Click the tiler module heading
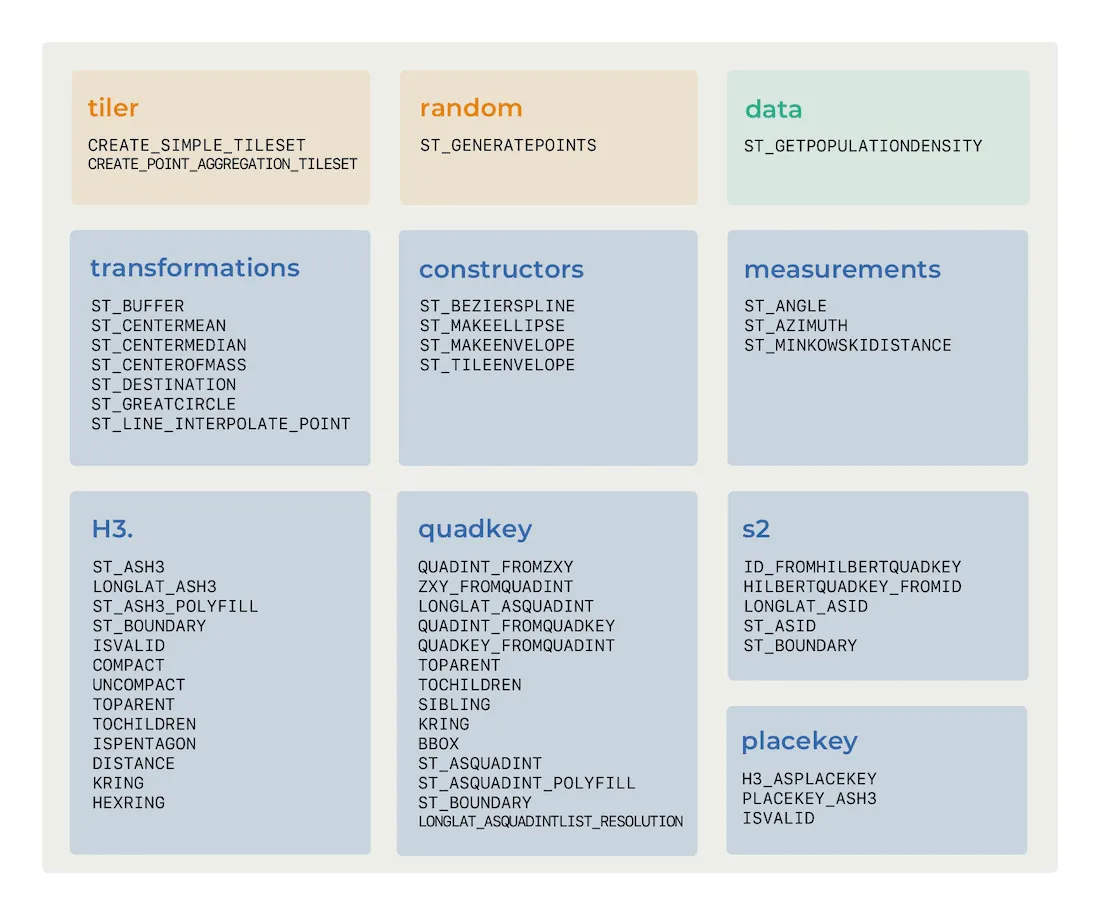The height and width of the screenshot is (915, 1100). click(112, 108)
